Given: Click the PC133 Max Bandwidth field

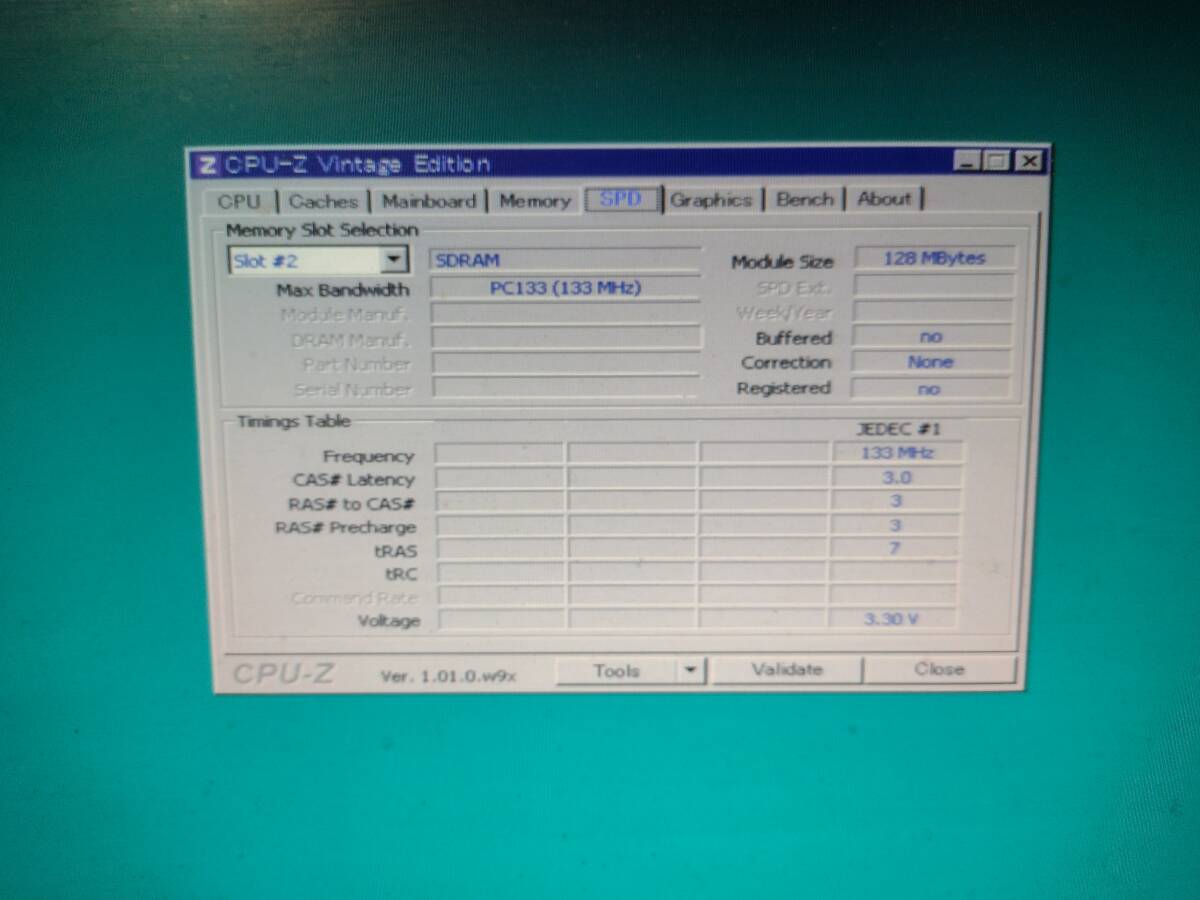Looking at the screenshot, I should tap(566, 288).
